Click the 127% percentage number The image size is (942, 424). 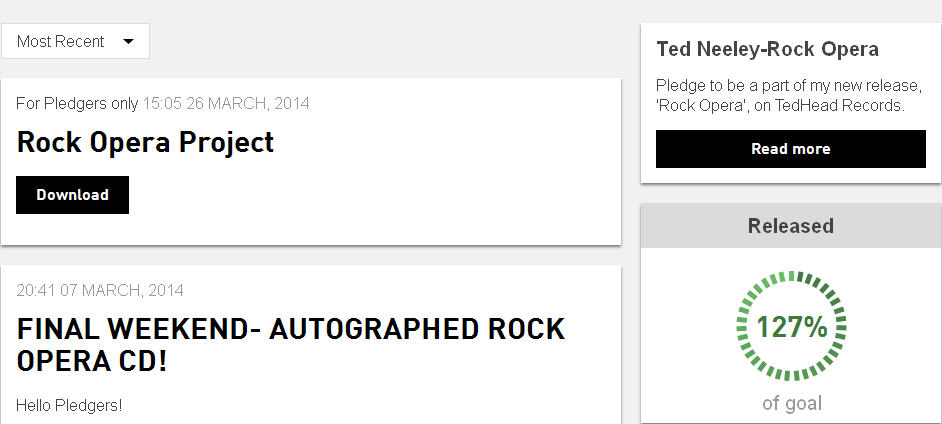[791, 327]
